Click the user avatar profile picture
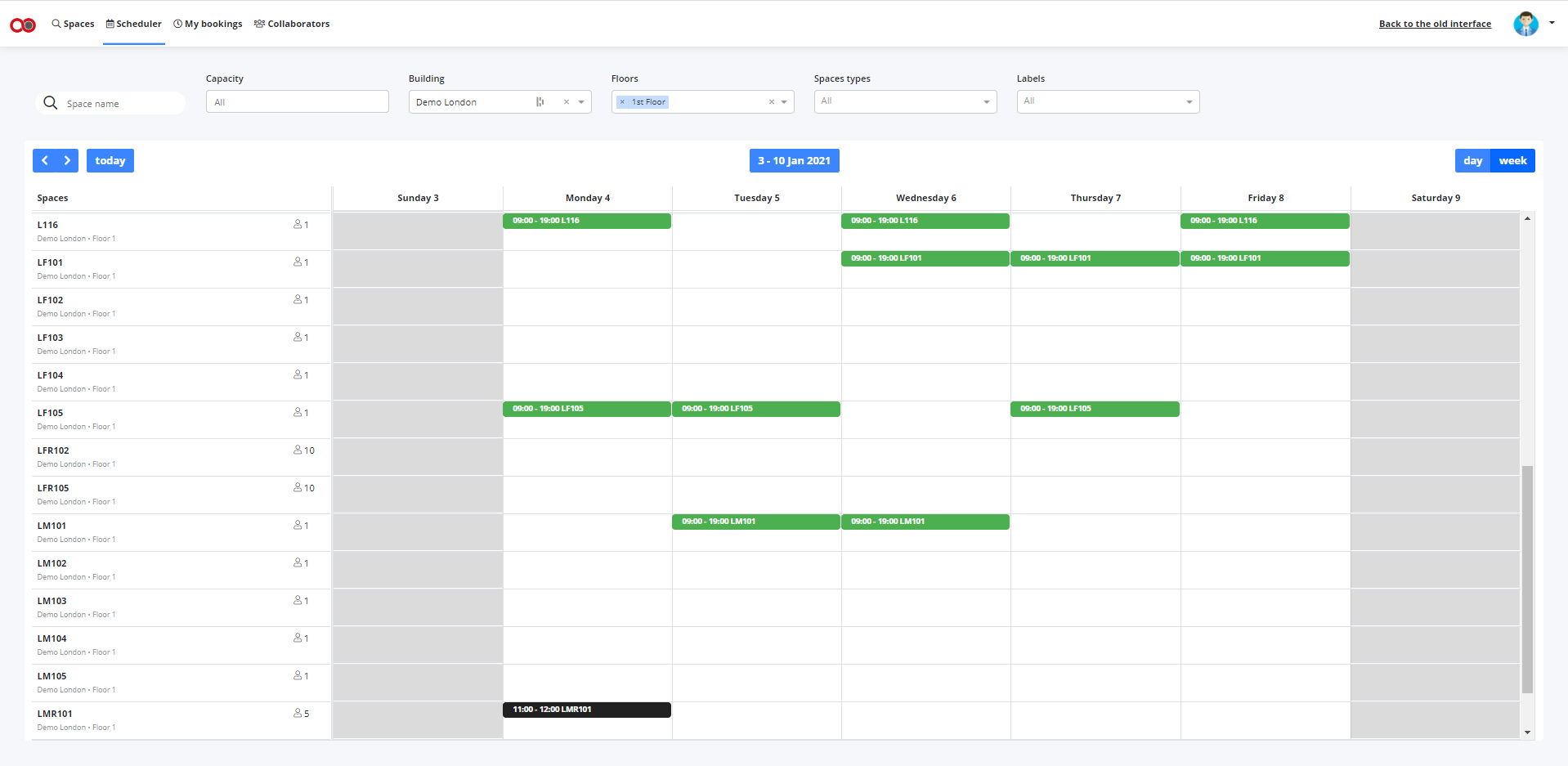The image size is (1568, 766). (1525, 24)
